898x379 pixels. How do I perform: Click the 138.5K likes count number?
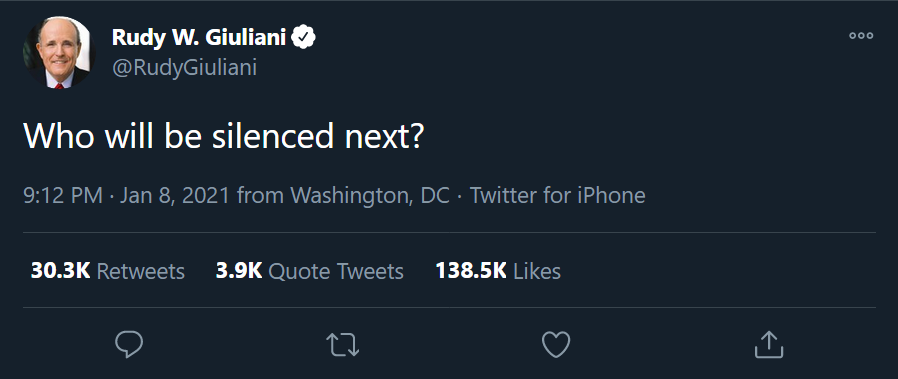471,271
